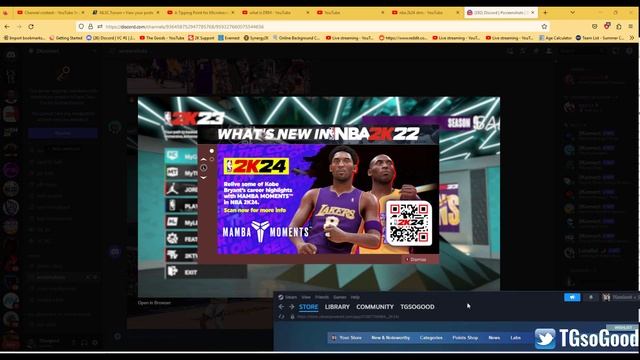Open the Import bookmarks item in the bookmarks bar
Viewport: 640px width, 360px height.
point(24,38)
